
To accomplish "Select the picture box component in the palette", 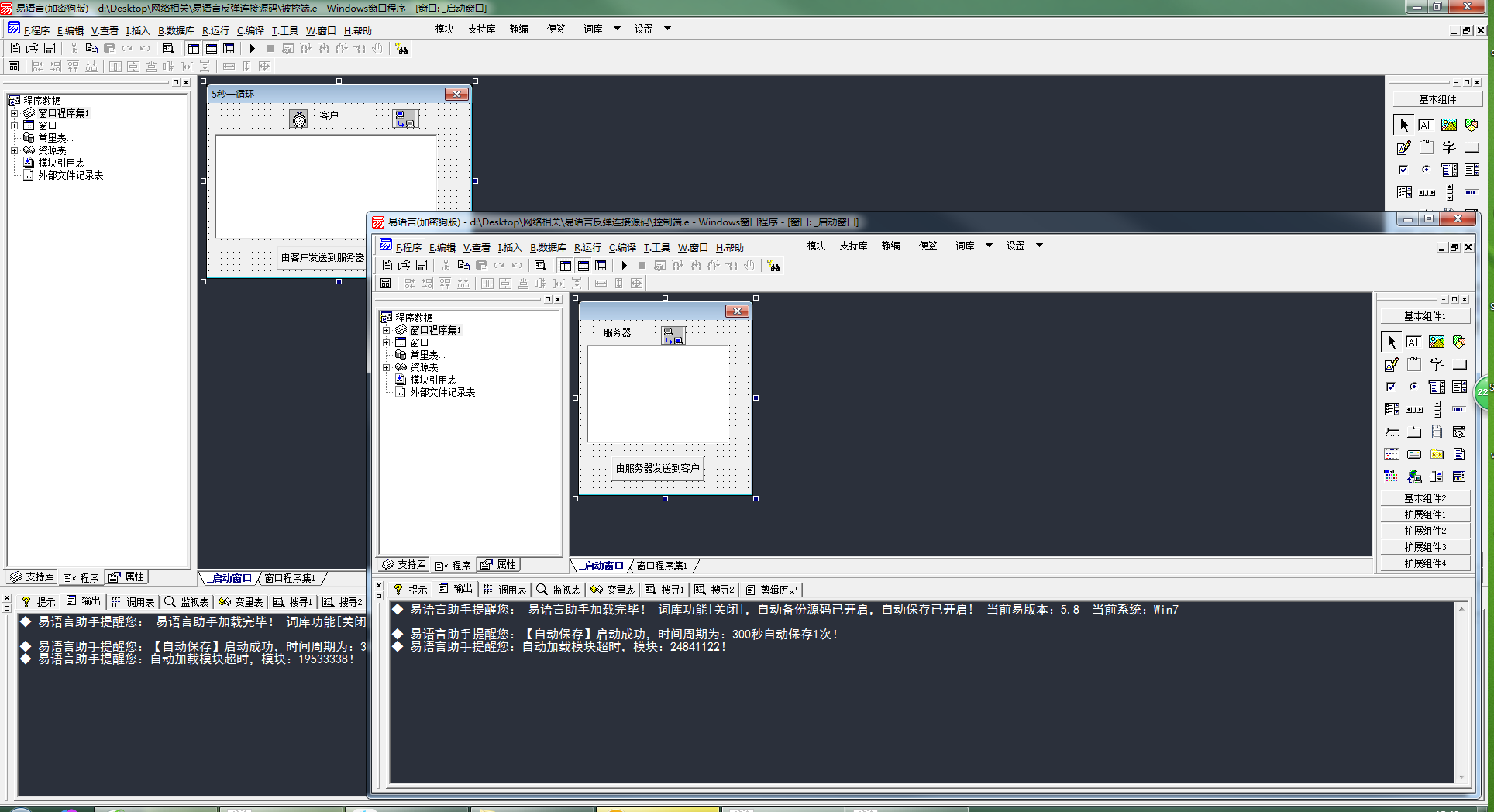I will point(1436,342).
